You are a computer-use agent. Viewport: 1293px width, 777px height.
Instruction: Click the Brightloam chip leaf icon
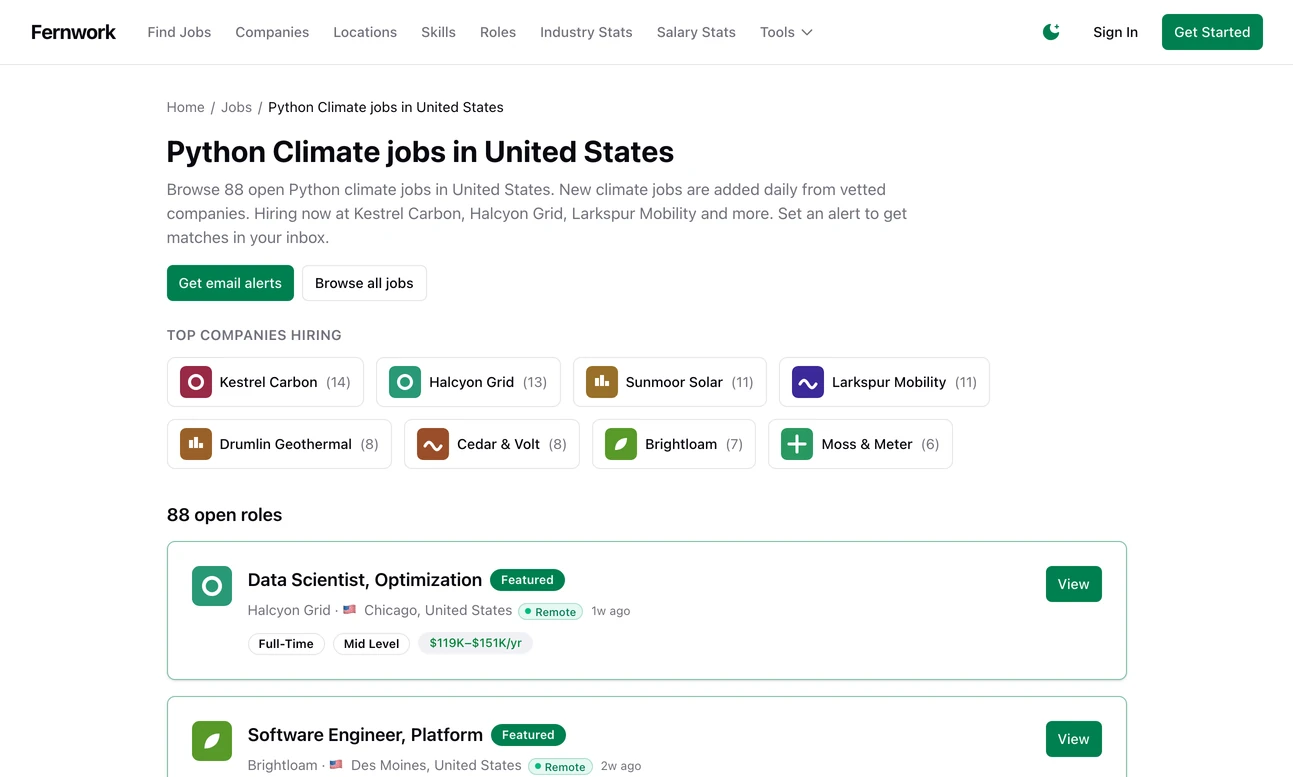pos(621,444)
